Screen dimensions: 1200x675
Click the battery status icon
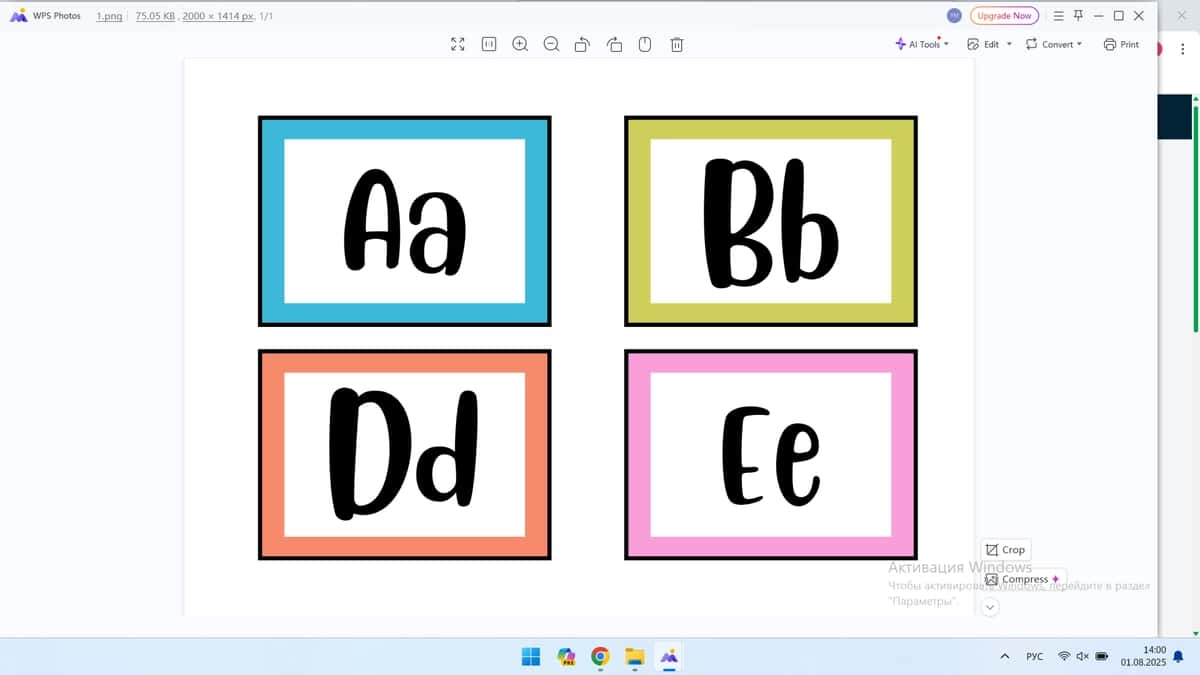coord(1102,656)
